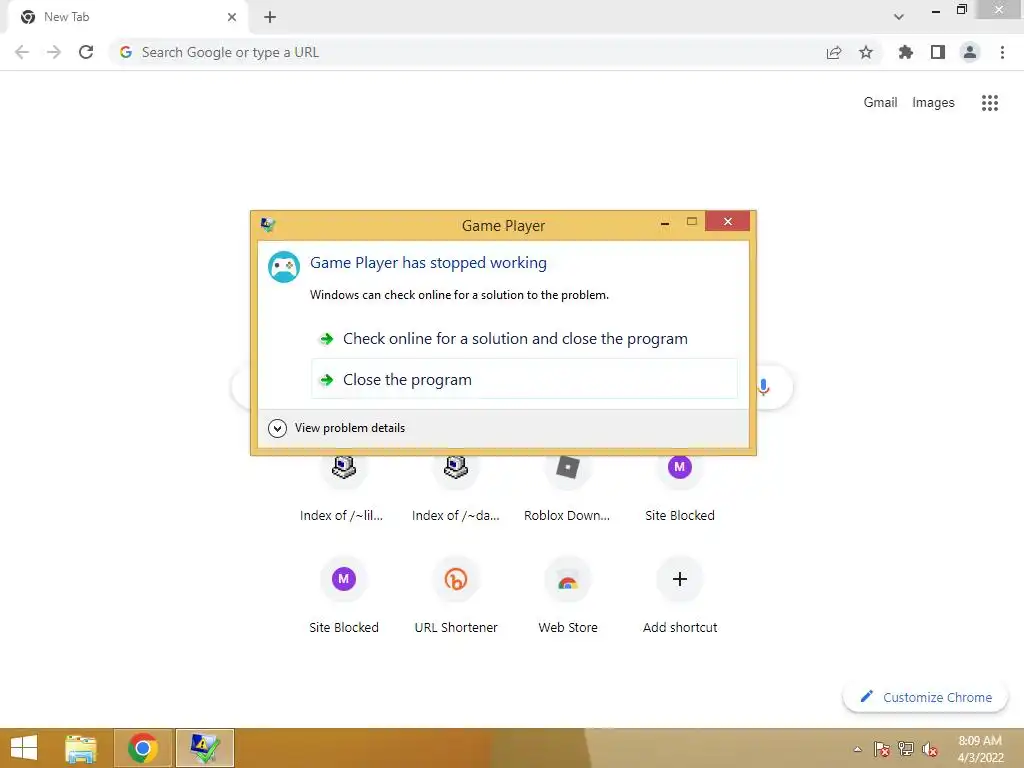Open the Extensions puzzle icon

click(906, 52)
